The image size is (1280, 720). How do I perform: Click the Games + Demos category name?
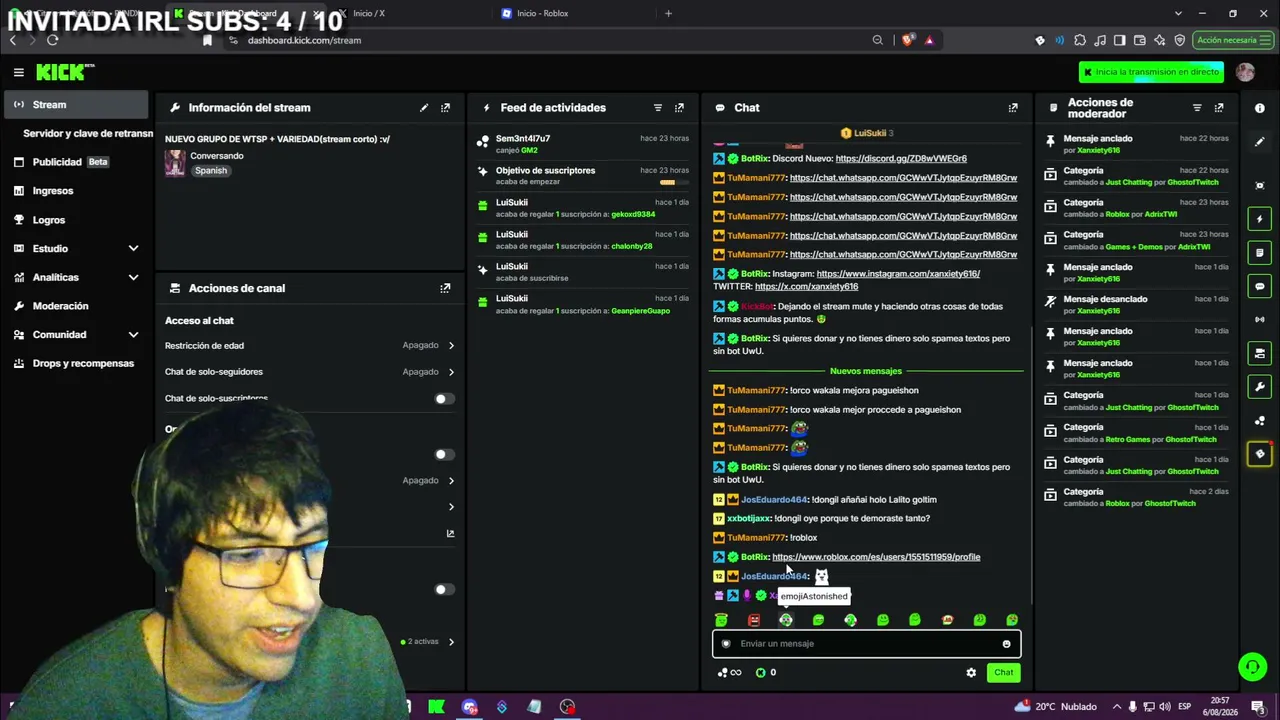[1135, 247]
